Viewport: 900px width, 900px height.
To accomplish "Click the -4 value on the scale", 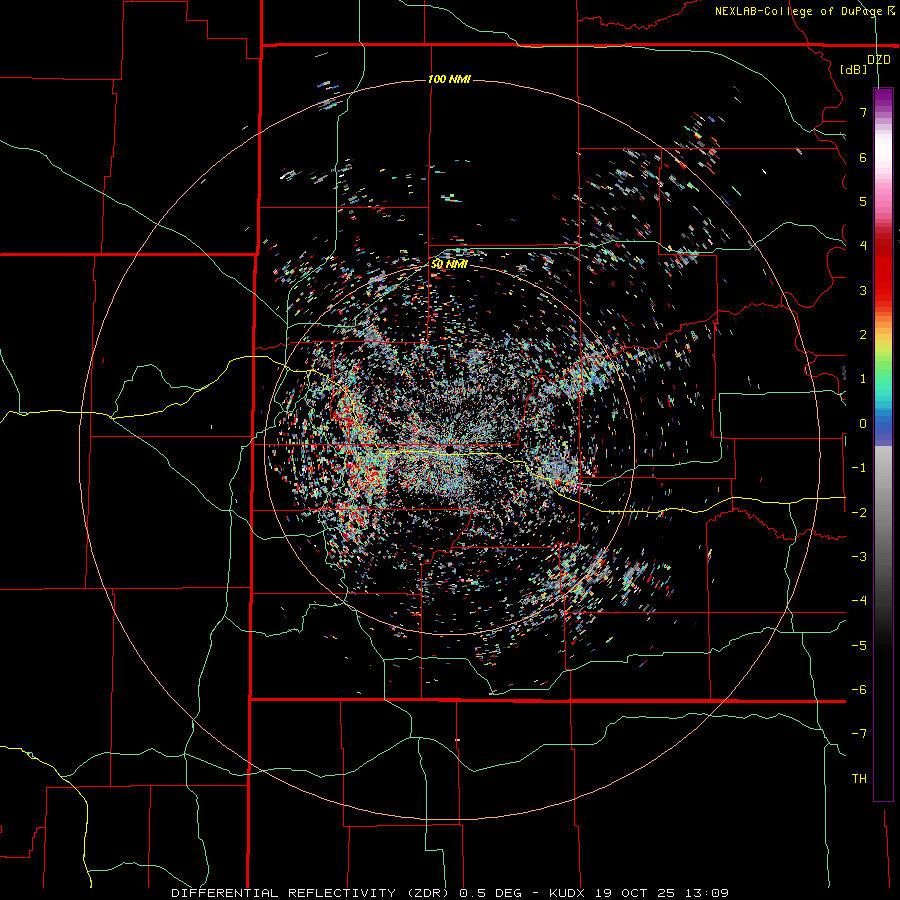I will click(x=859, y=601).
